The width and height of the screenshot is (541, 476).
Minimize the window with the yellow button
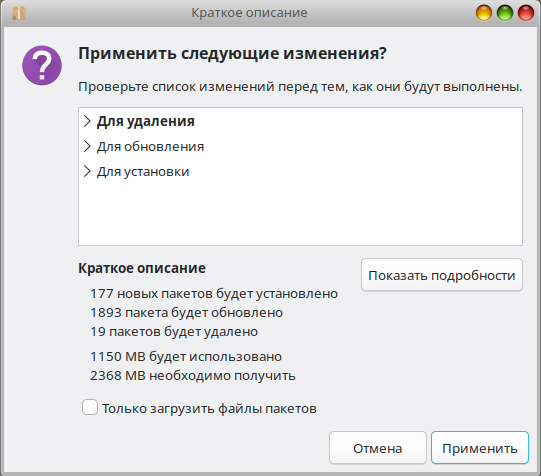[x=484, y=13]
